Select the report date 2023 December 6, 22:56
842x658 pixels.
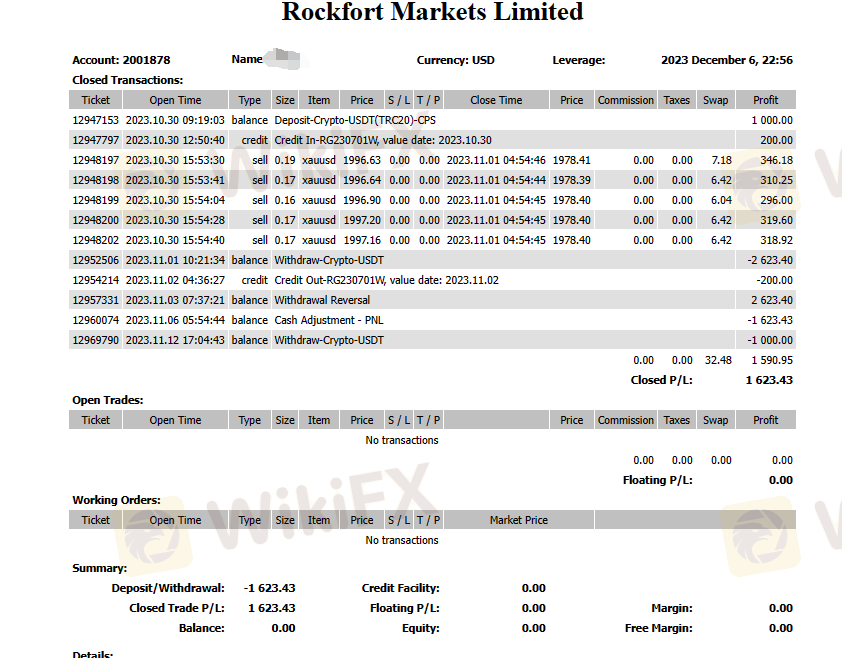[727, 60]
